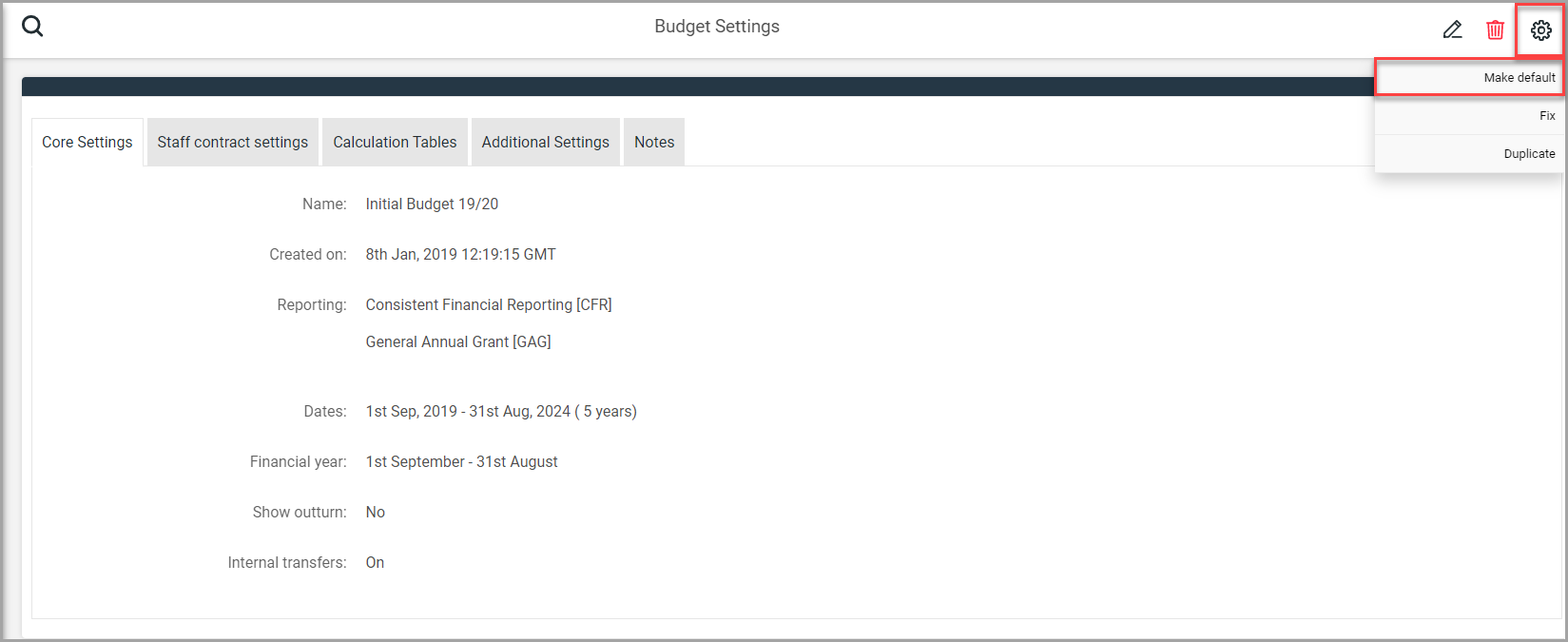Choose Fix in the gear menu
Viewport: 1568px width, 642px height.
tap(1546, 116)
